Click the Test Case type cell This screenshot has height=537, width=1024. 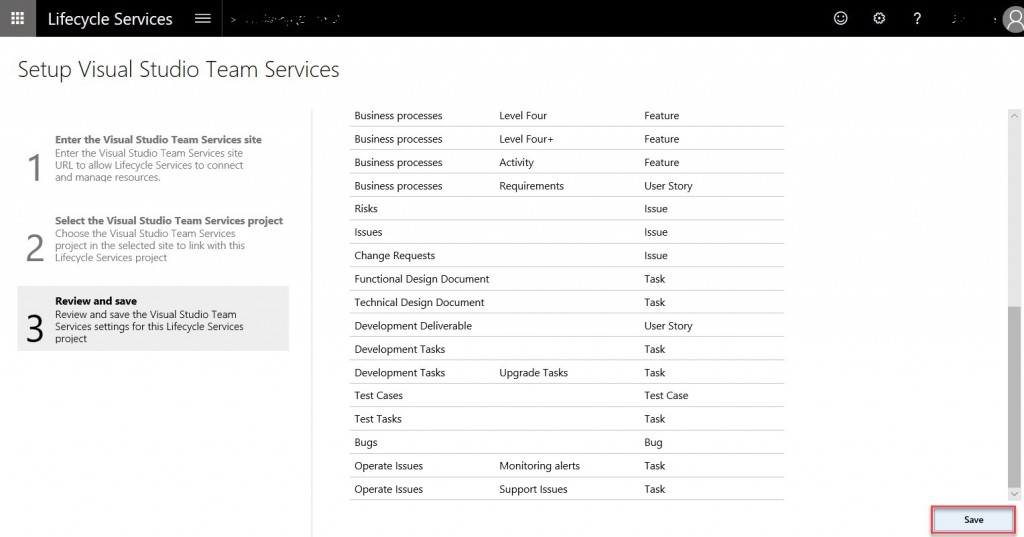pyautogui.click(x=666, y=396)
